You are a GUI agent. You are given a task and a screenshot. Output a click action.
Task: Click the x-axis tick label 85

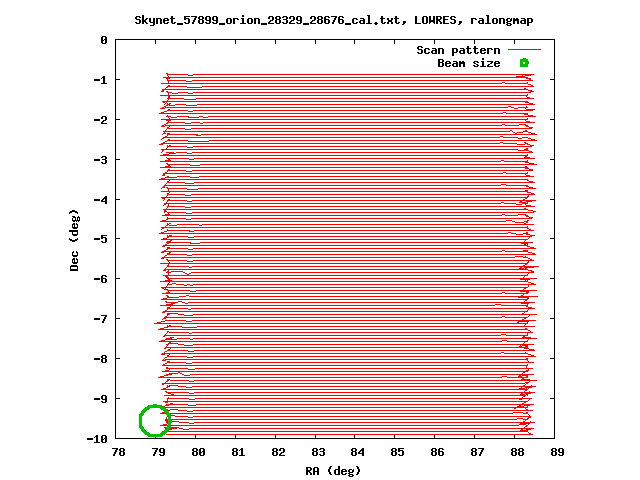398,452
